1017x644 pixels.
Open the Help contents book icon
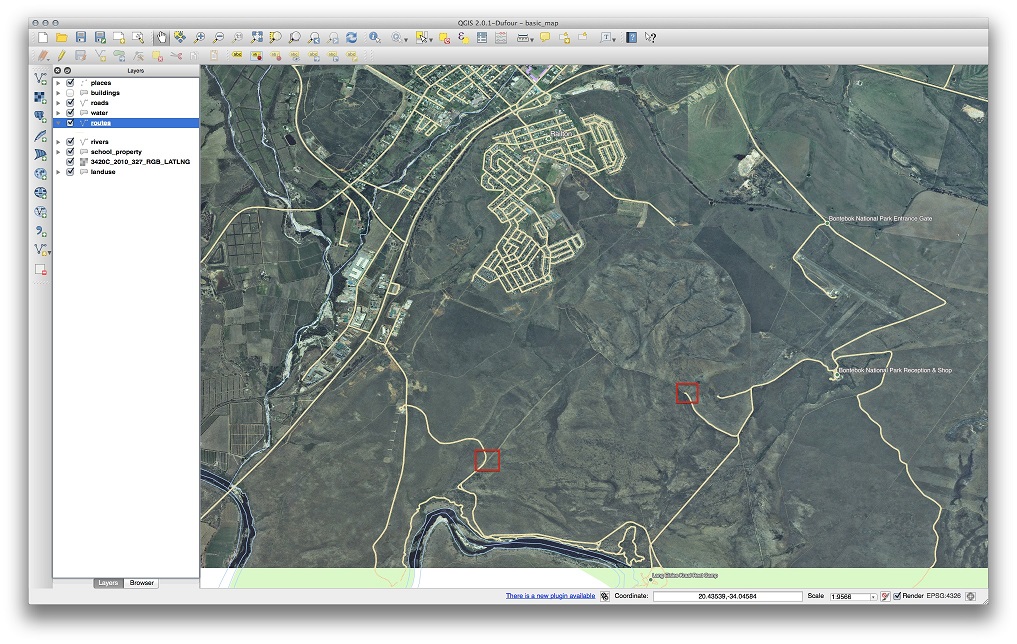[631, 37]
